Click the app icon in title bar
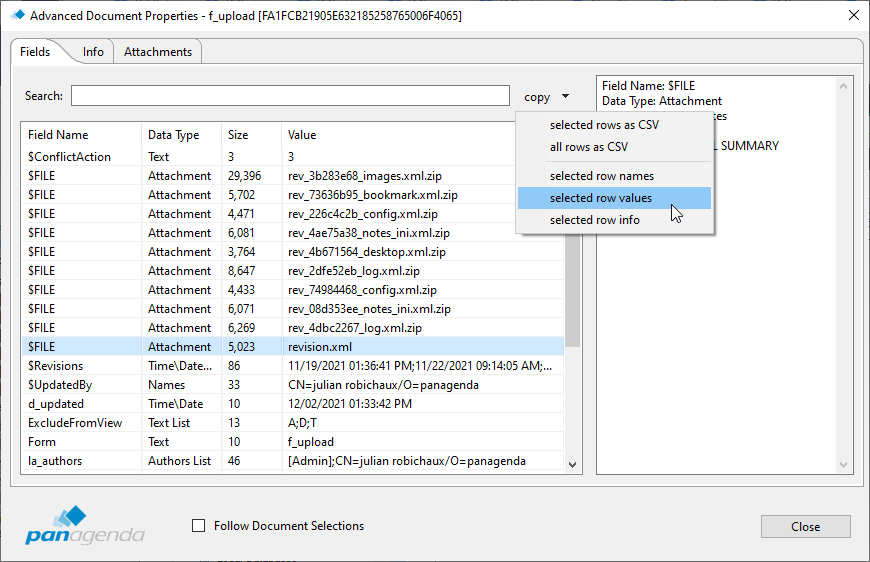The image size is (870, 562). point(16,15)
